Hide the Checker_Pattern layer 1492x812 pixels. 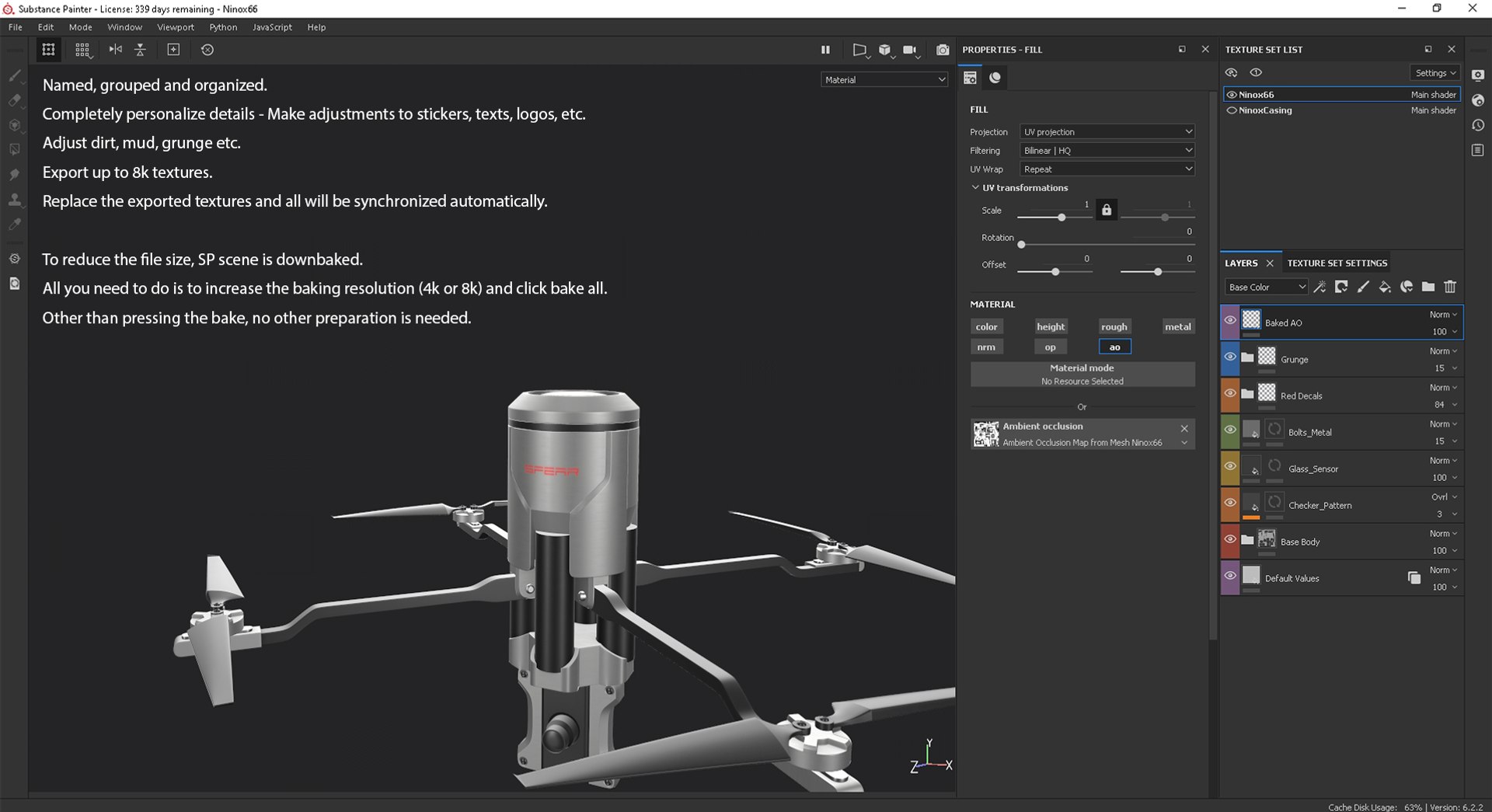[1230, 503]
